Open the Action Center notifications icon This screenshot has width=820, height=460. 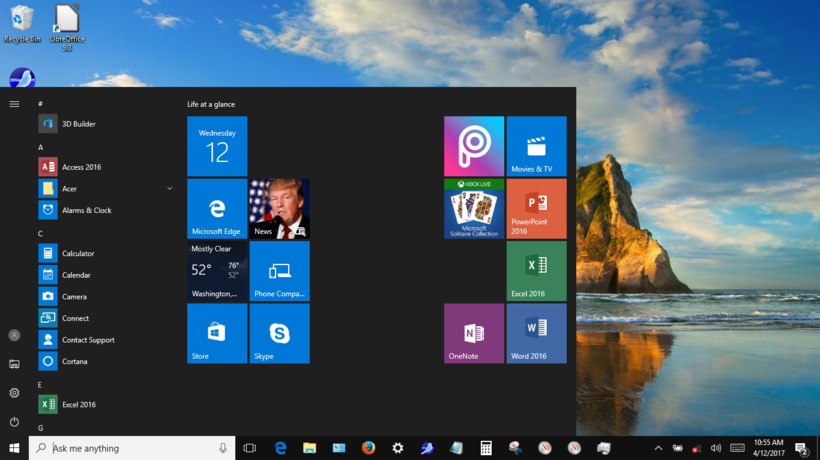click(x=801, y=448)
